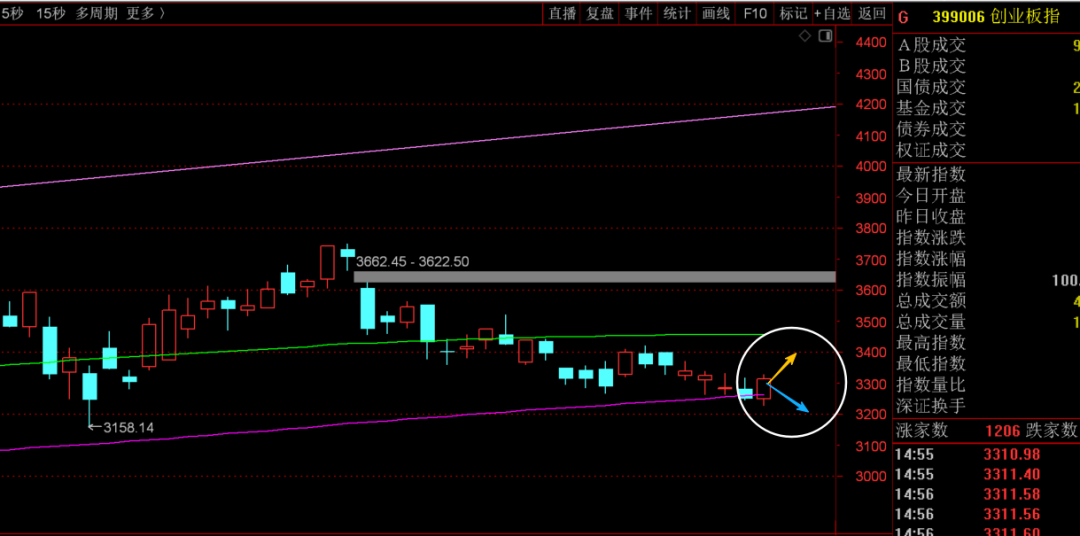Viewport: 1080px width, 536px height.
Task: Open the 直播 live toolbar button
Action: [562, 13]
